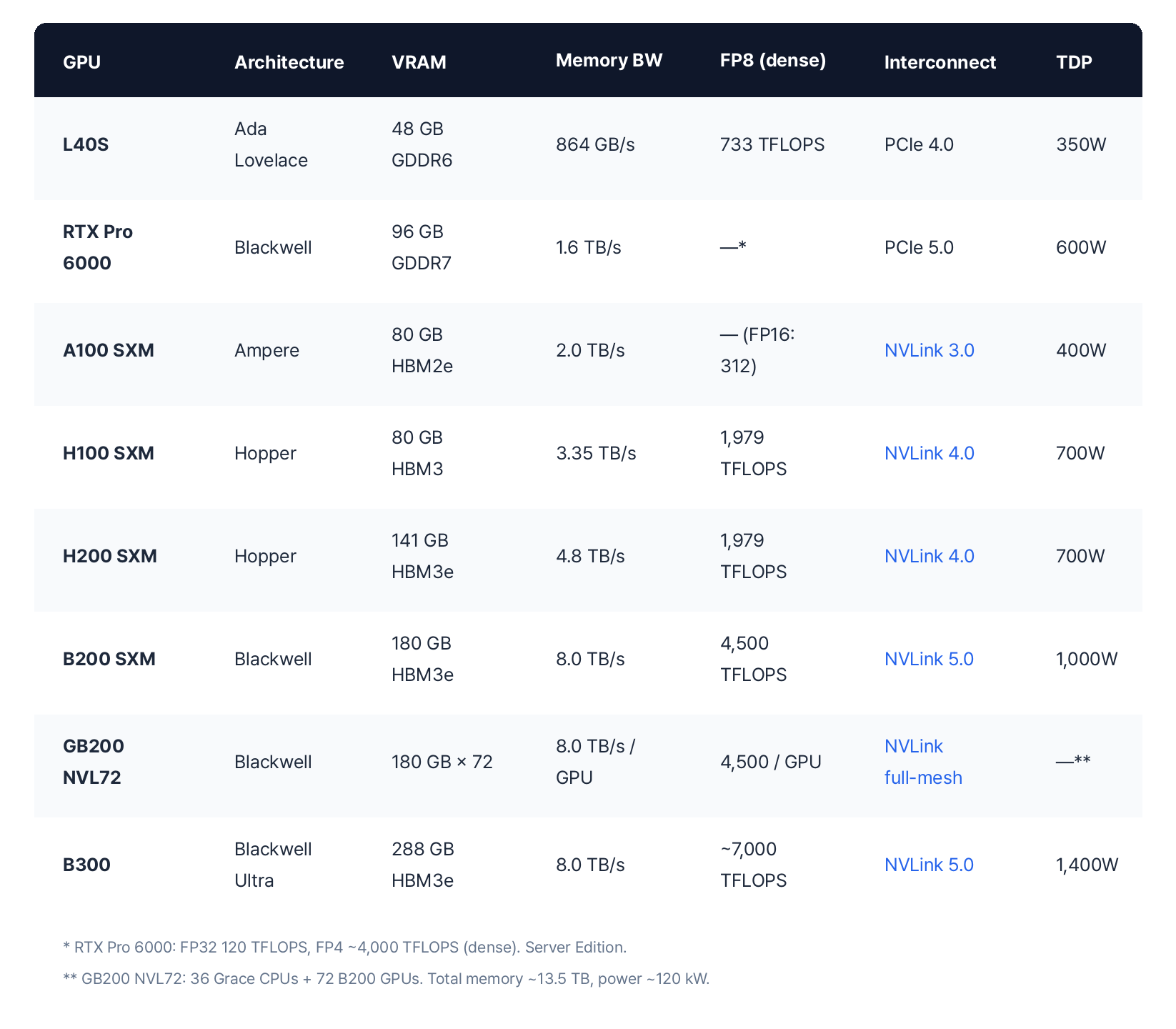Viewport: 1176px width, 1029px height.
Task: Click NVLink 4.0 link in the H100 row
Action: point(929,453)
